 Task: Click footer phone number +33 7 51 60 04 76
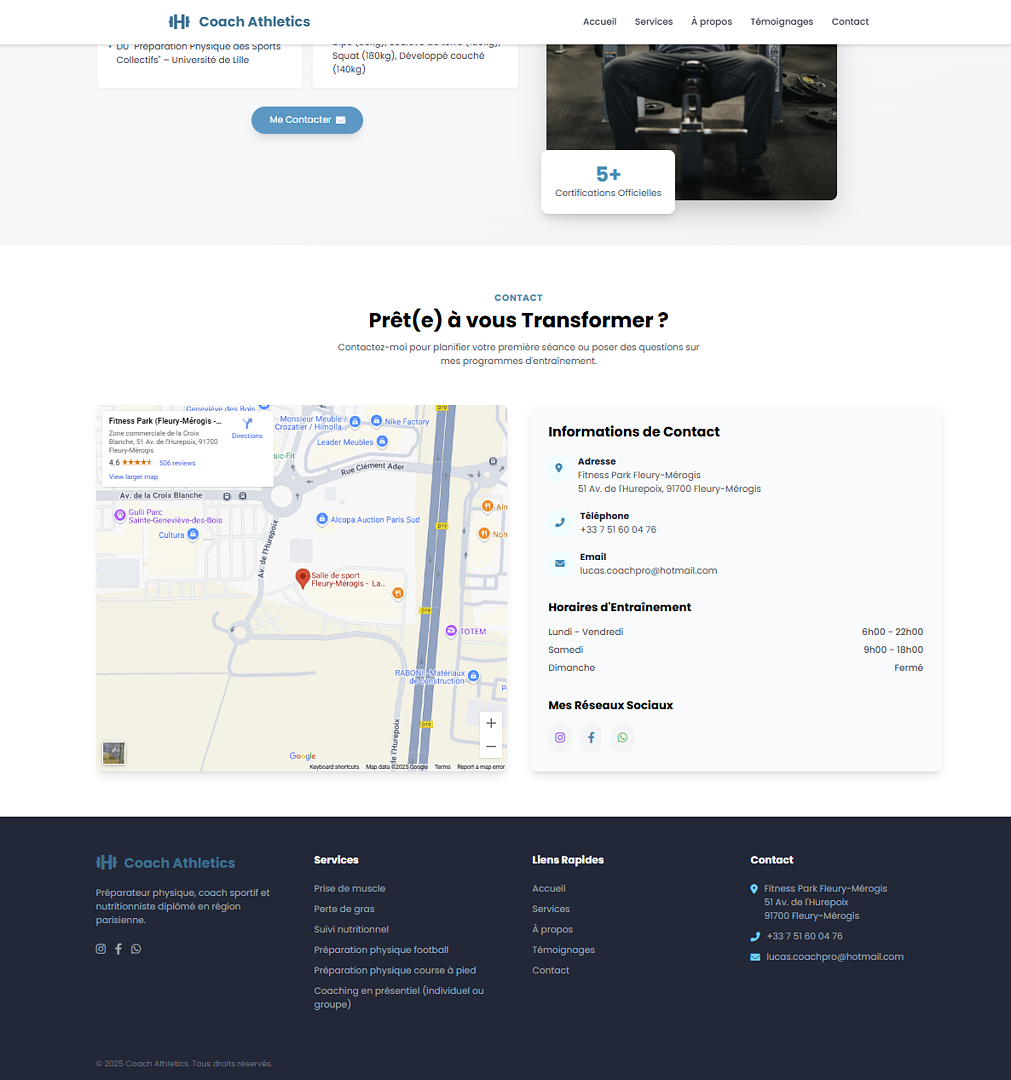click(804, 936)
